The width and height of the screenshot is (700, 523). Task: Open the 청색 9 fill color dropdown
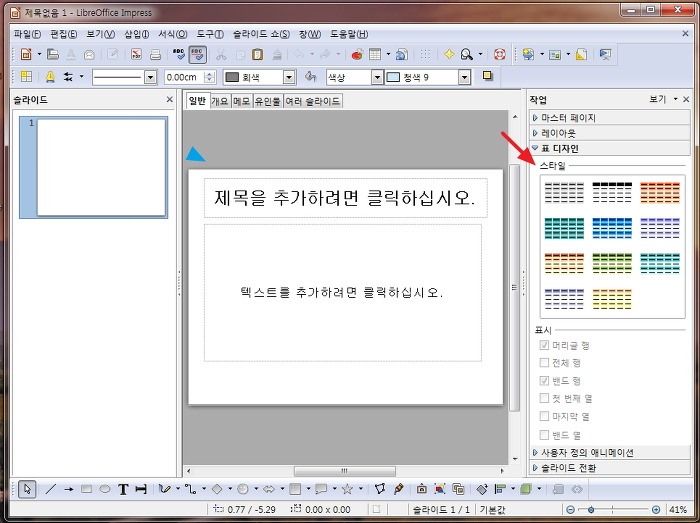(465, 77)
